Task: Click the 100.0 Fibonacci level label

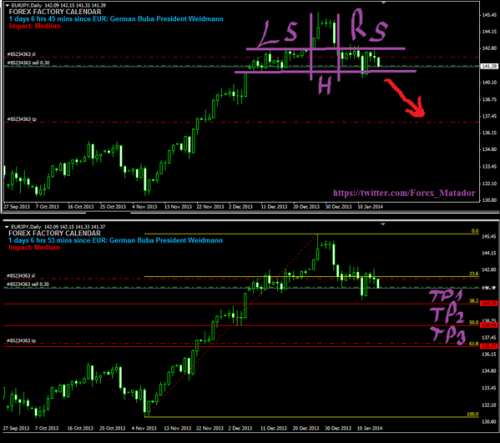Action: click(473, 414)
